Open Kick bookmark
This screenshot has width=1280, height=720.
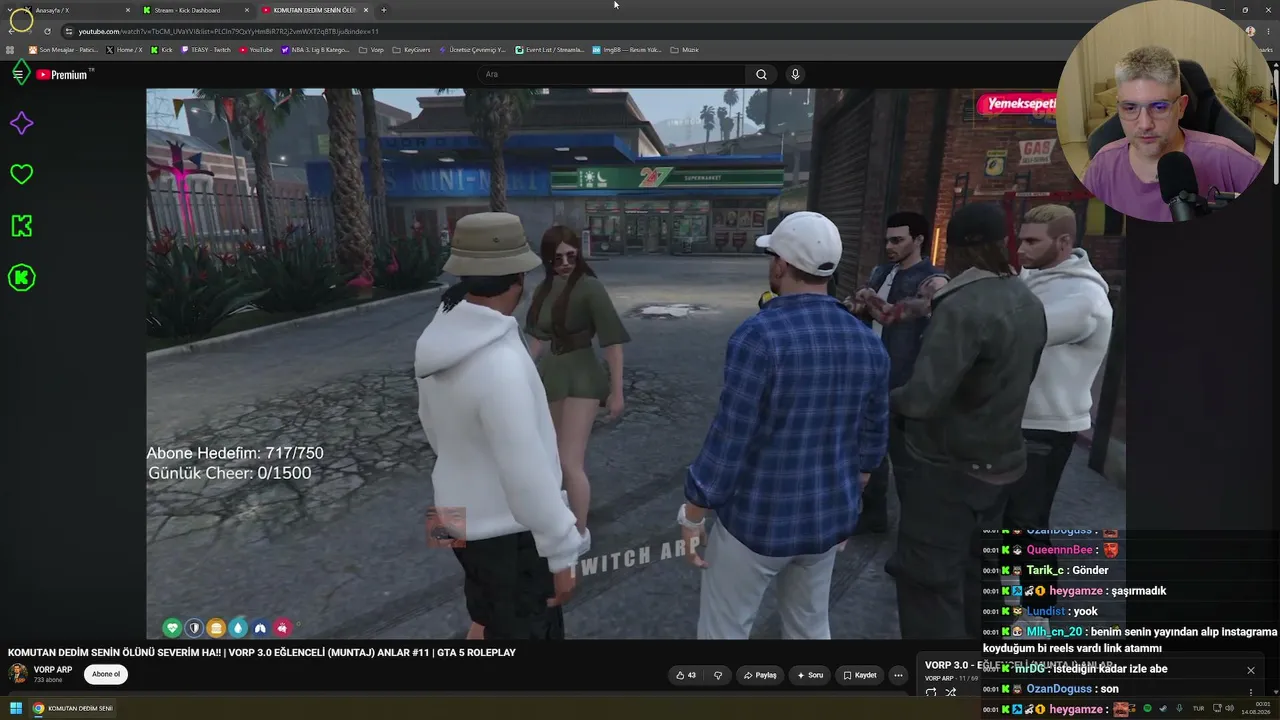[x=162, y=49]
